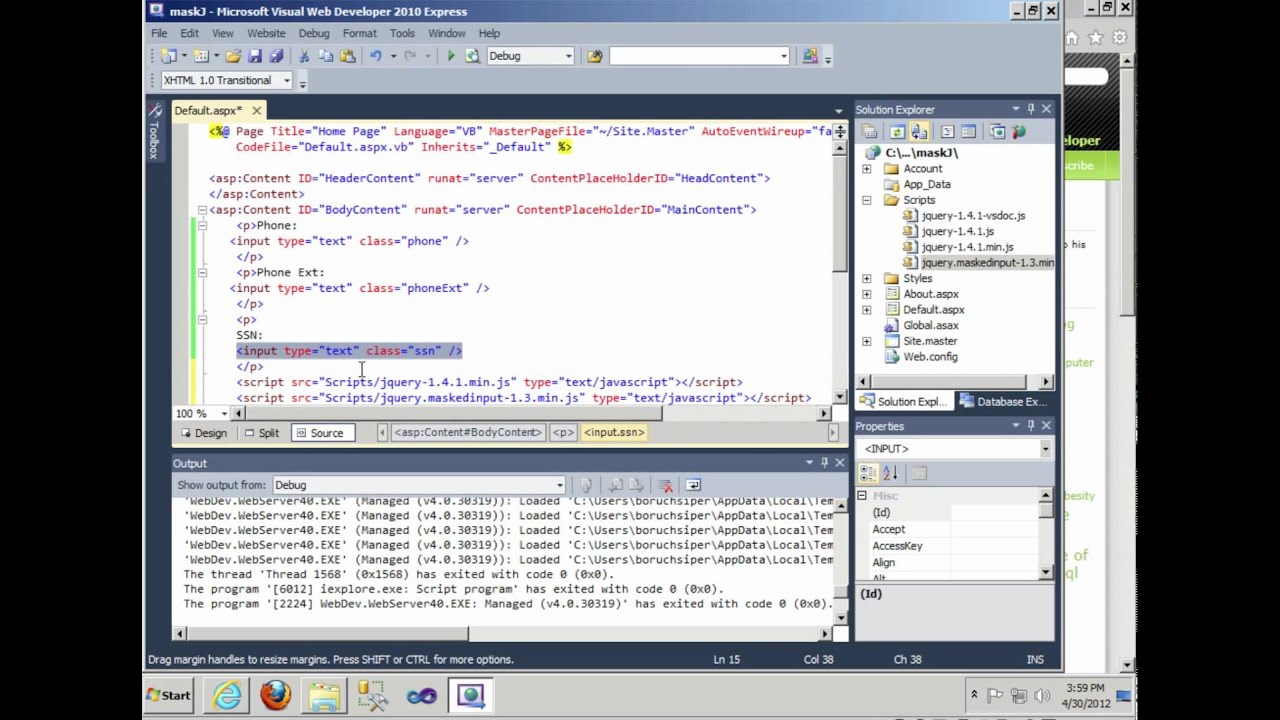Collapse the Scripts folder node
Viewport: 1280px width, 720px height.
(x=866, y=200)
